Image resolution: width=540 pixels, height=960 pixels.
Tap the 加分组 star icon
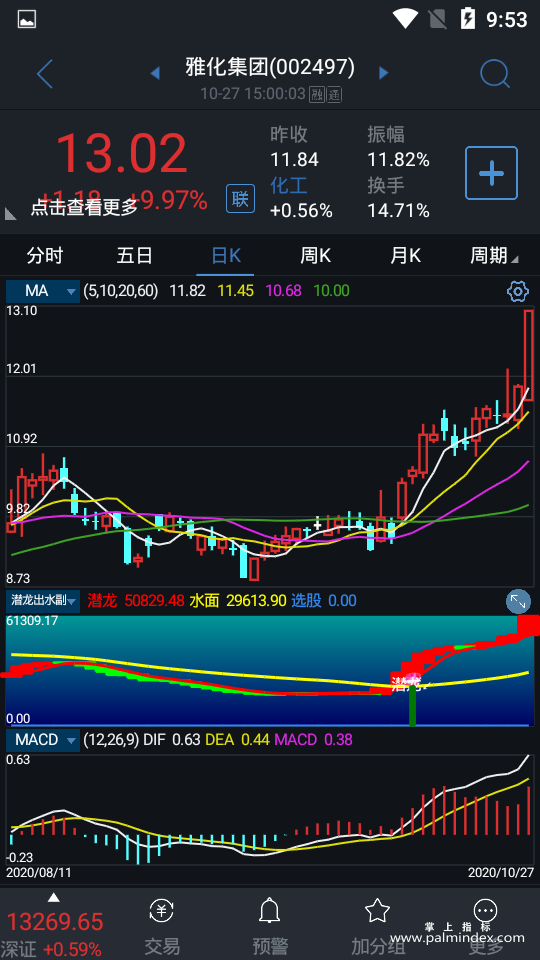point(377,911)
